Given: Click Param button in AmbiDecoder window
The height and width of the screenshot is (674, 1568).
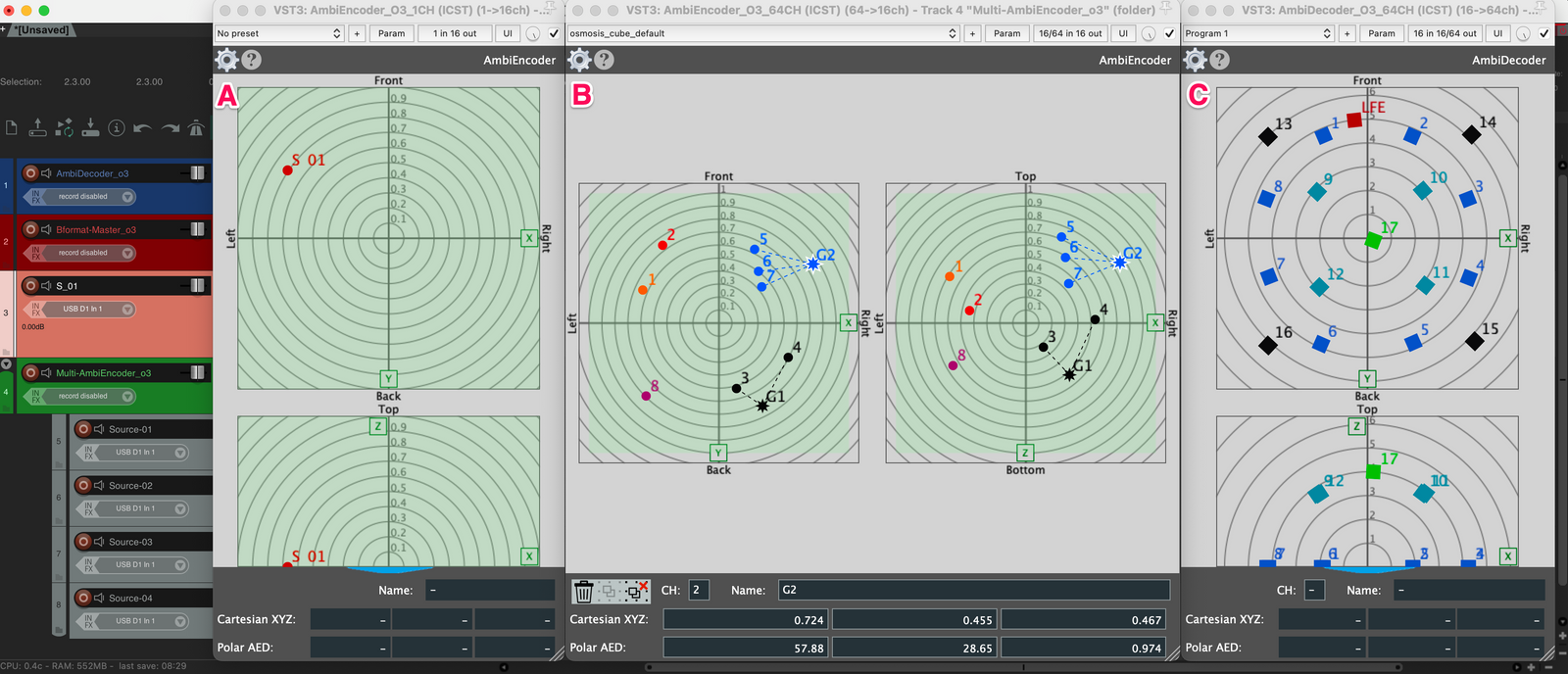Looking at the screenshot, I should tap(1382, 33).
